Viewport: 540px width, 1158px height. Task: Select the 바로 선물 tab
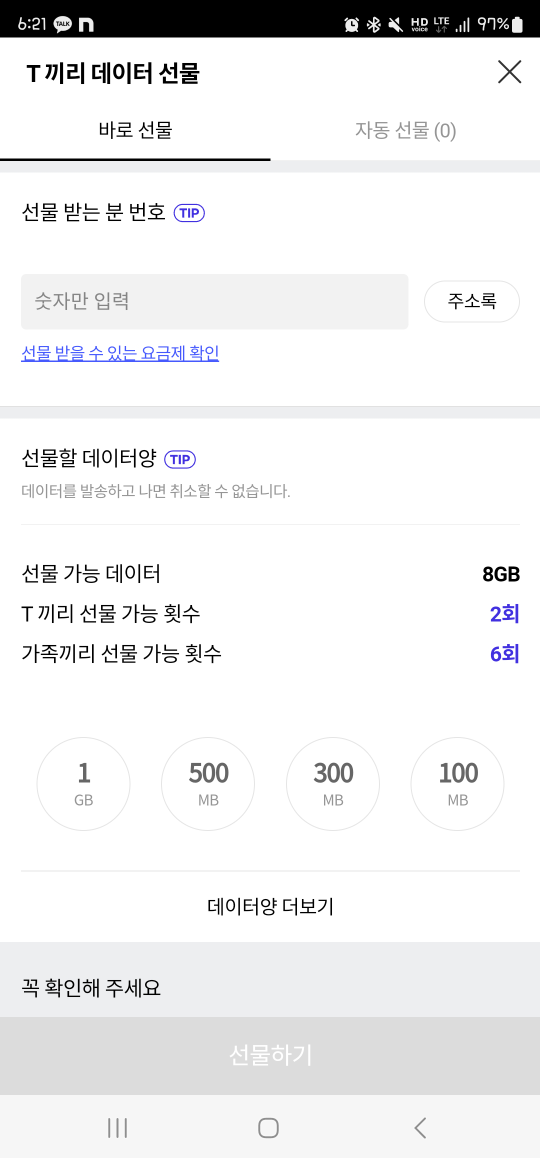tap(135, 131)
